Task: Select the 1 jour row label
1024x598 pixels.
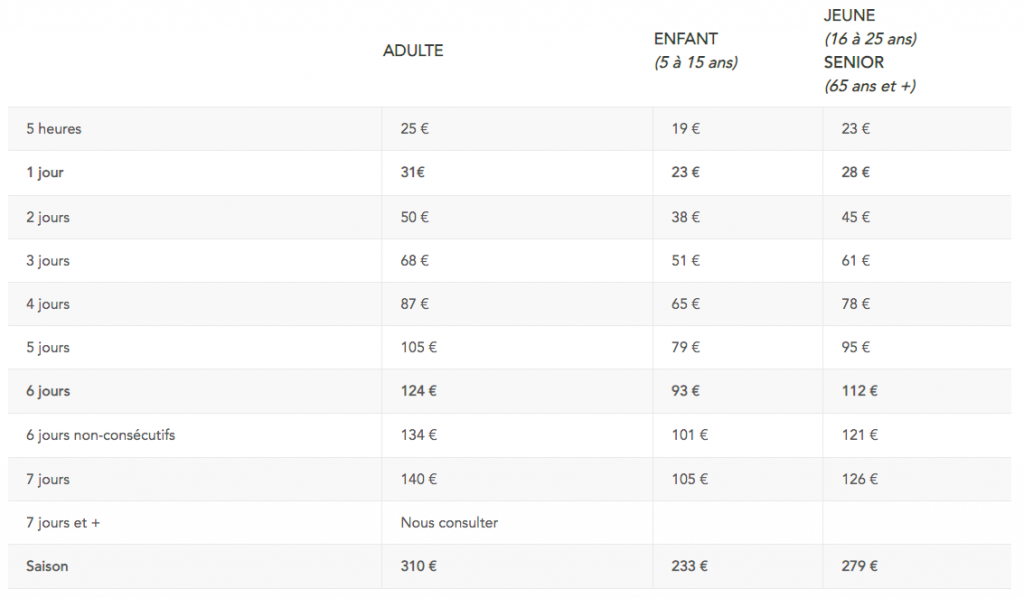Action: click(x=44, y=173)
